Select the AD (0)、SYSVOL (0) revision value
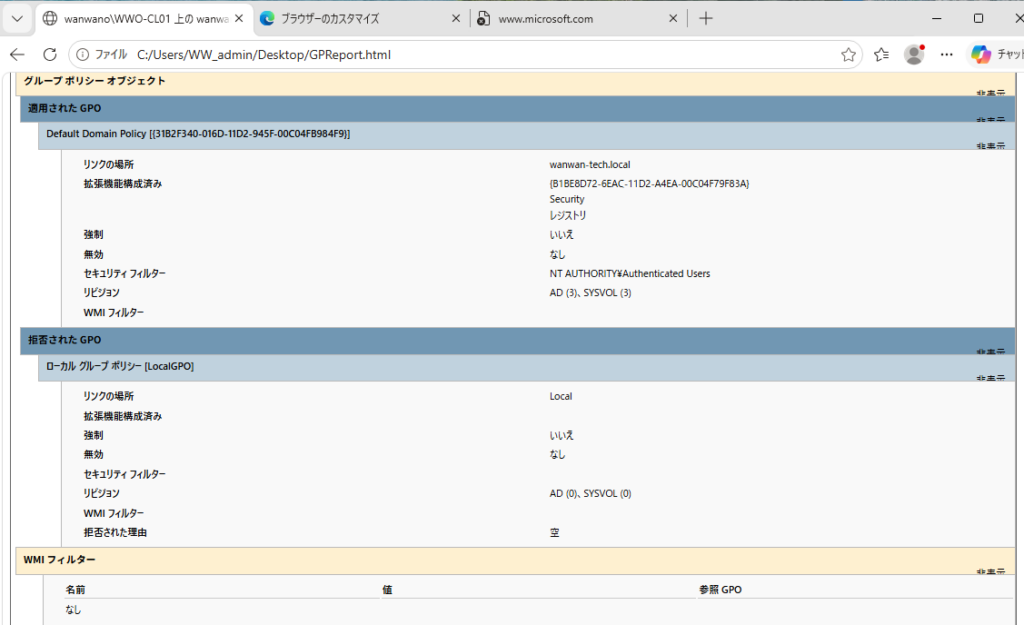1024x625 pixels. point(590,494)
